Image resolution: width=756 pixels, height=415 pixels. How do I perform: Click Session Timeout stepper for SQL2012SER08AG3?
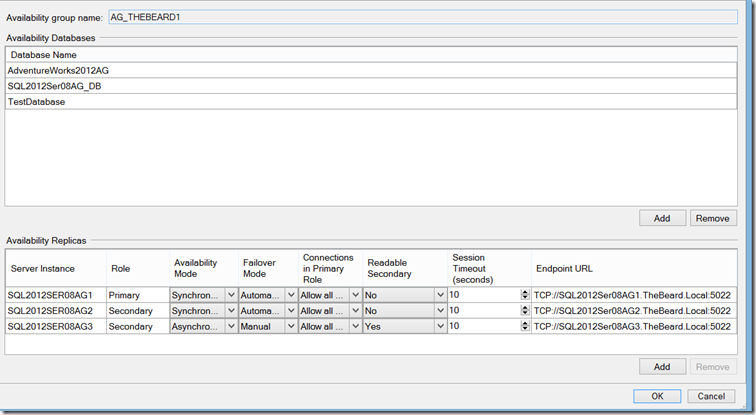point(526,326)
